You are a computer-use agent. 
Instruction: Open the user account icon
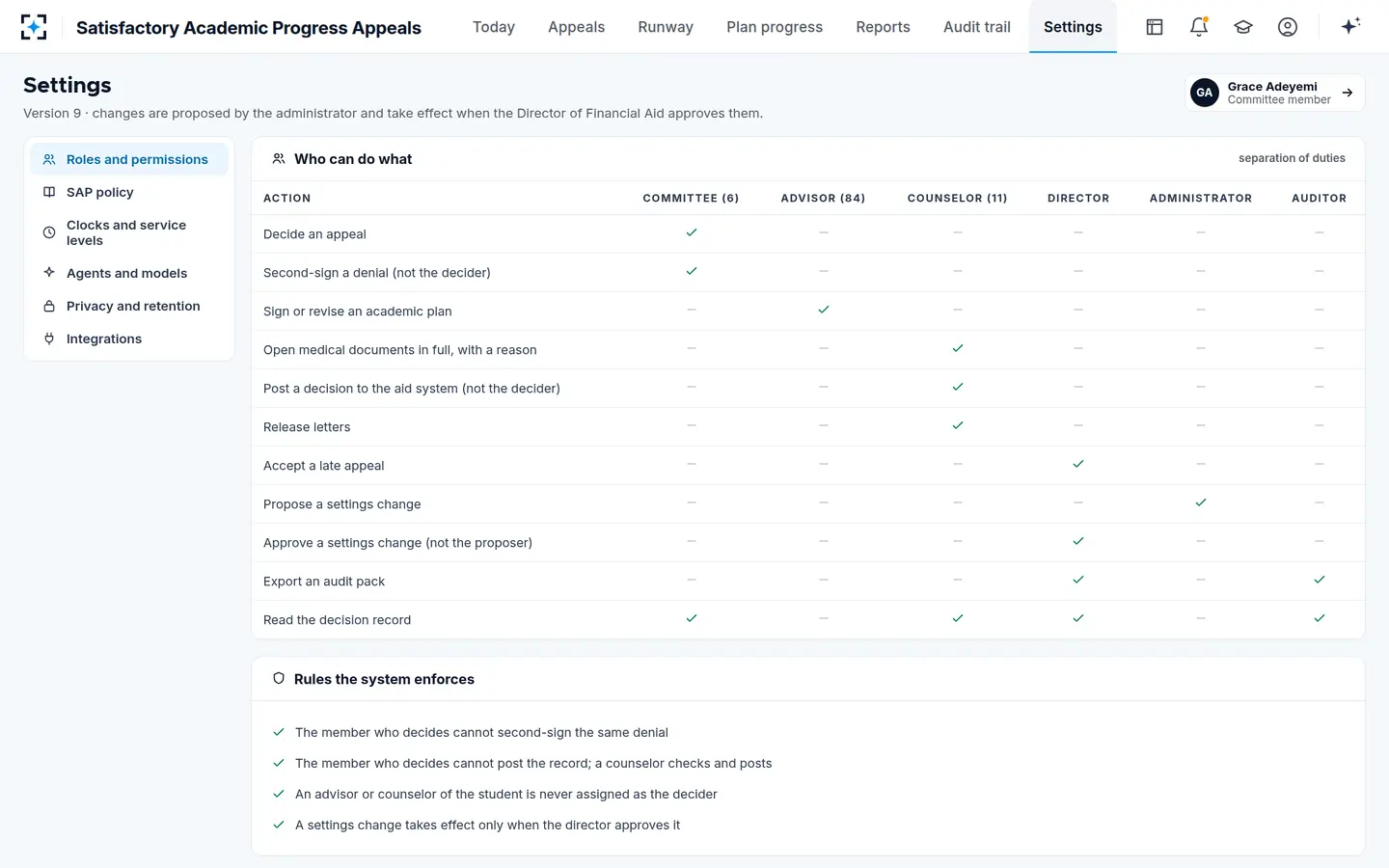tap(1288, 27)
